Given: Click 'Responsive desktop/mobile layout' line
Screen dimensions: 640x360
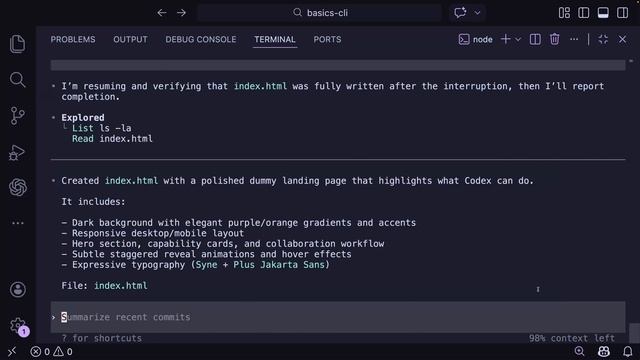Looking at the screenshot, I should pos(153,233).
